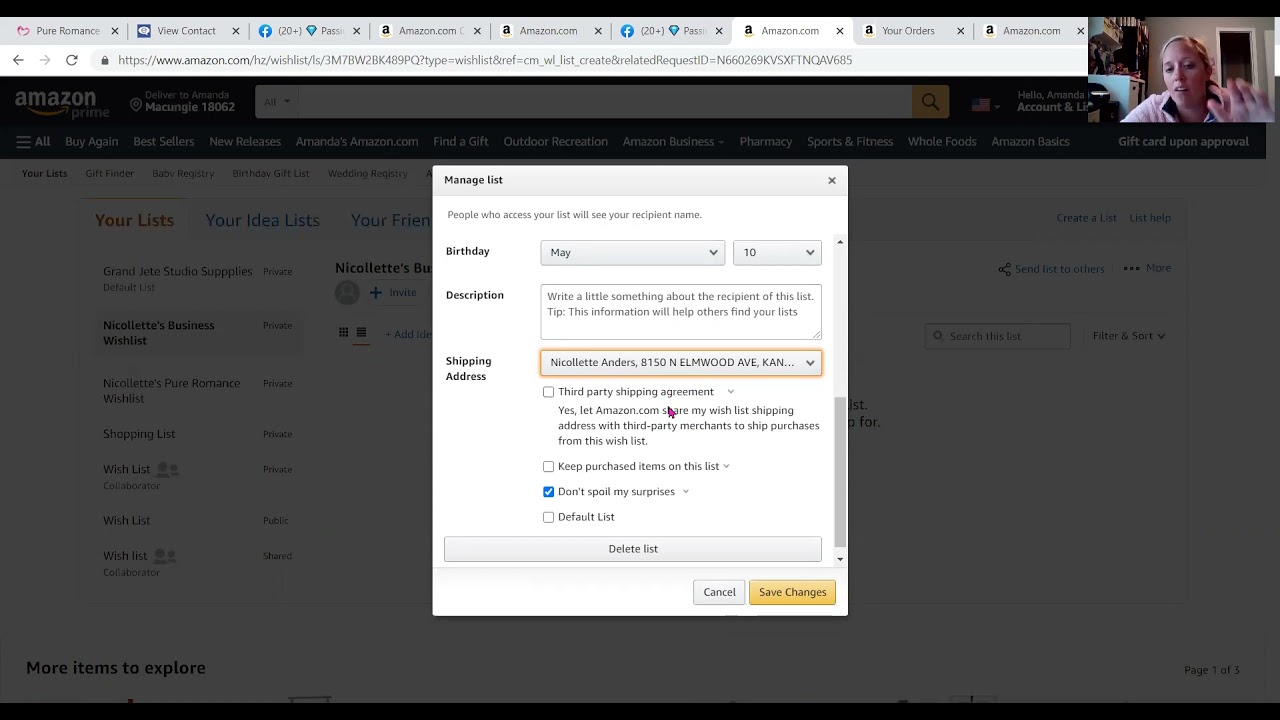Close the View Contact browser tab

coord(236,31)
